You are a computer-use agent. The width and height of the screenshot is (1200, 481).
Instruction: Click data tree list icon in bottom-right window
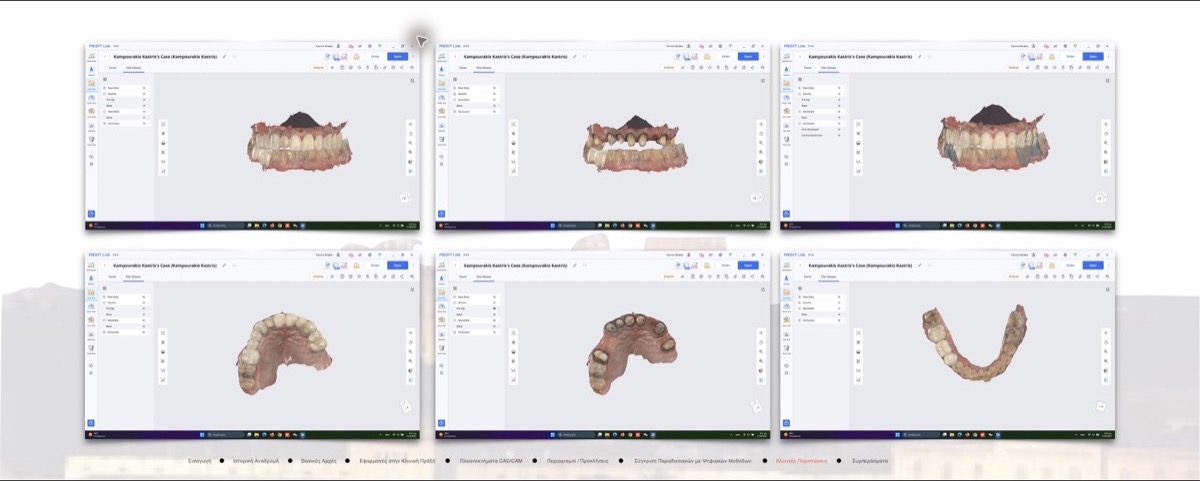click(x=800, y=288)
